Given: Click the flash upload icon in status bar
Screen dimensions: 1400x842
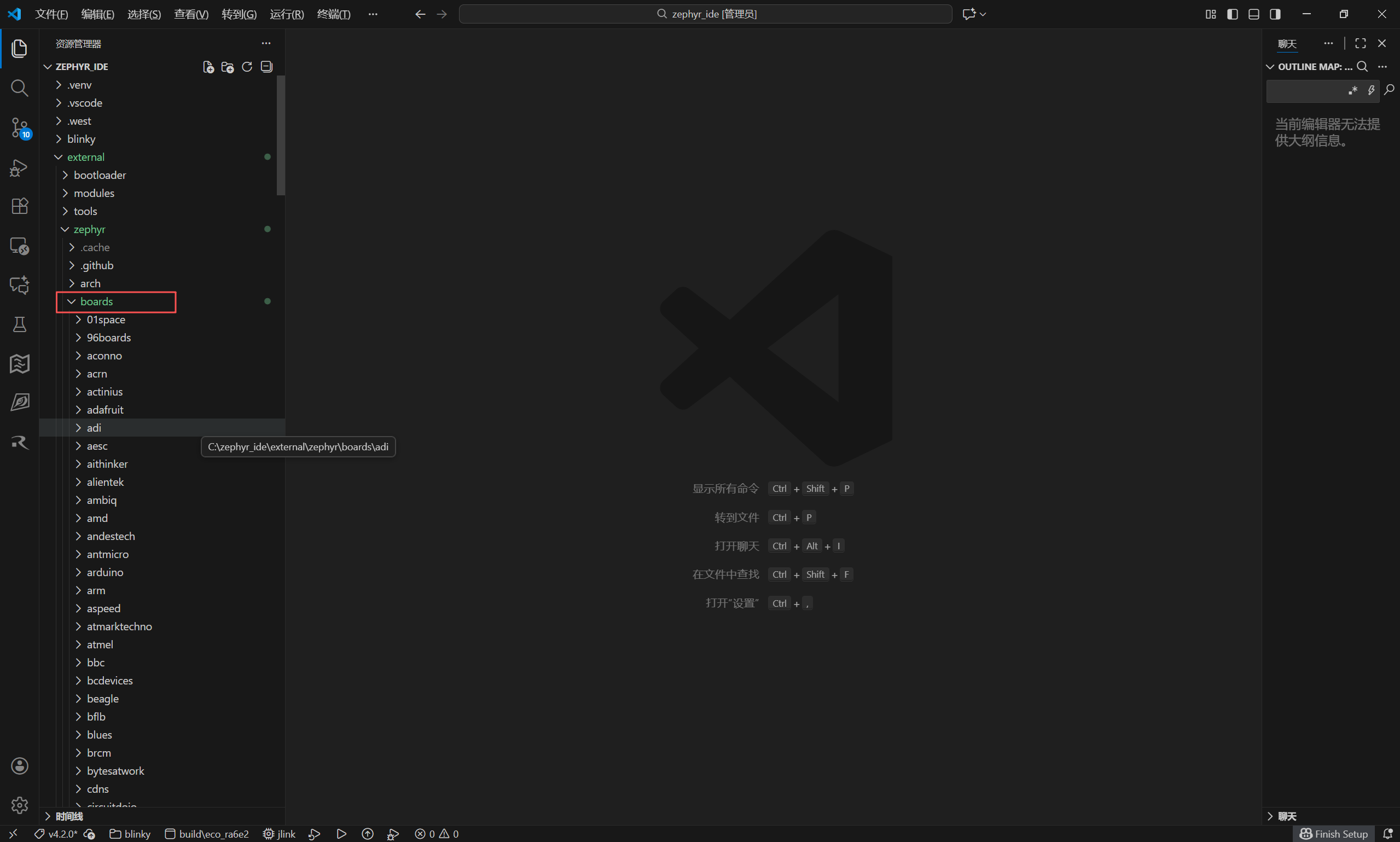Looking at the screenshot, I should tap(368, 833).
